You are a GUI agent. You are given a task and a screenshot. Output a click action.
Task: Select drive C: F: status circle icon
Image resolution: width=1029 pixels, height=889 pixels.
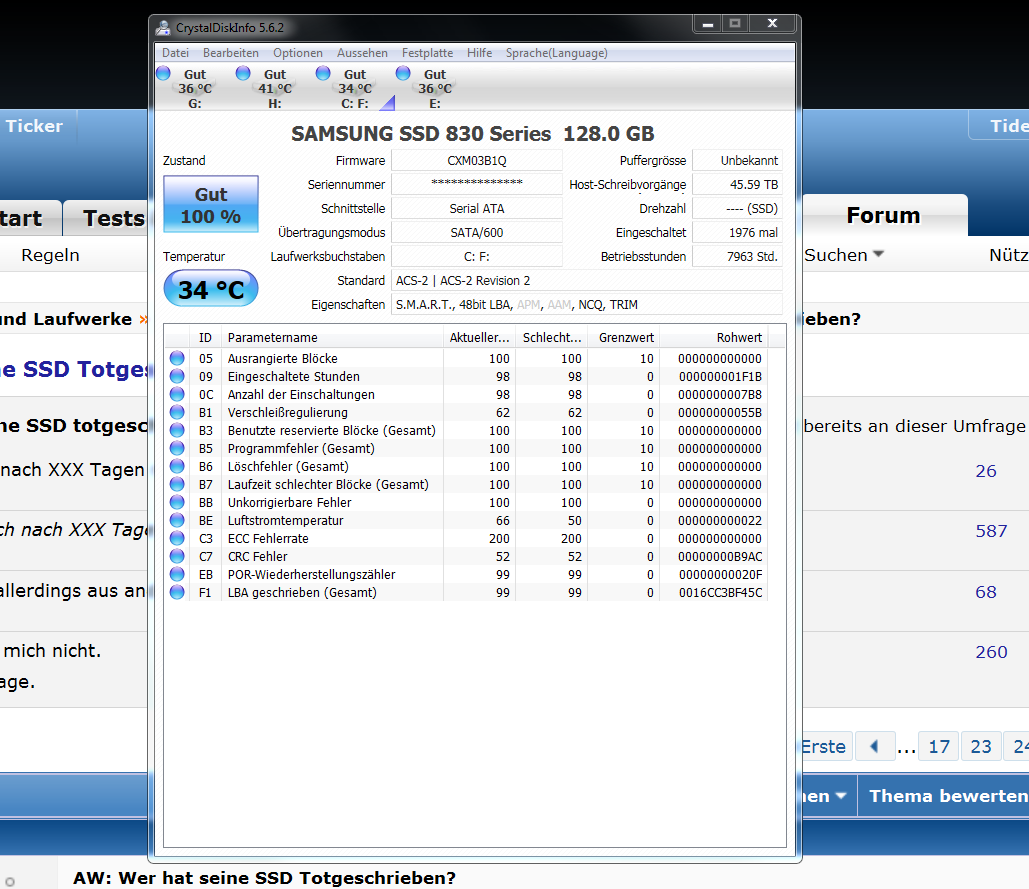(x=324, y=73)
